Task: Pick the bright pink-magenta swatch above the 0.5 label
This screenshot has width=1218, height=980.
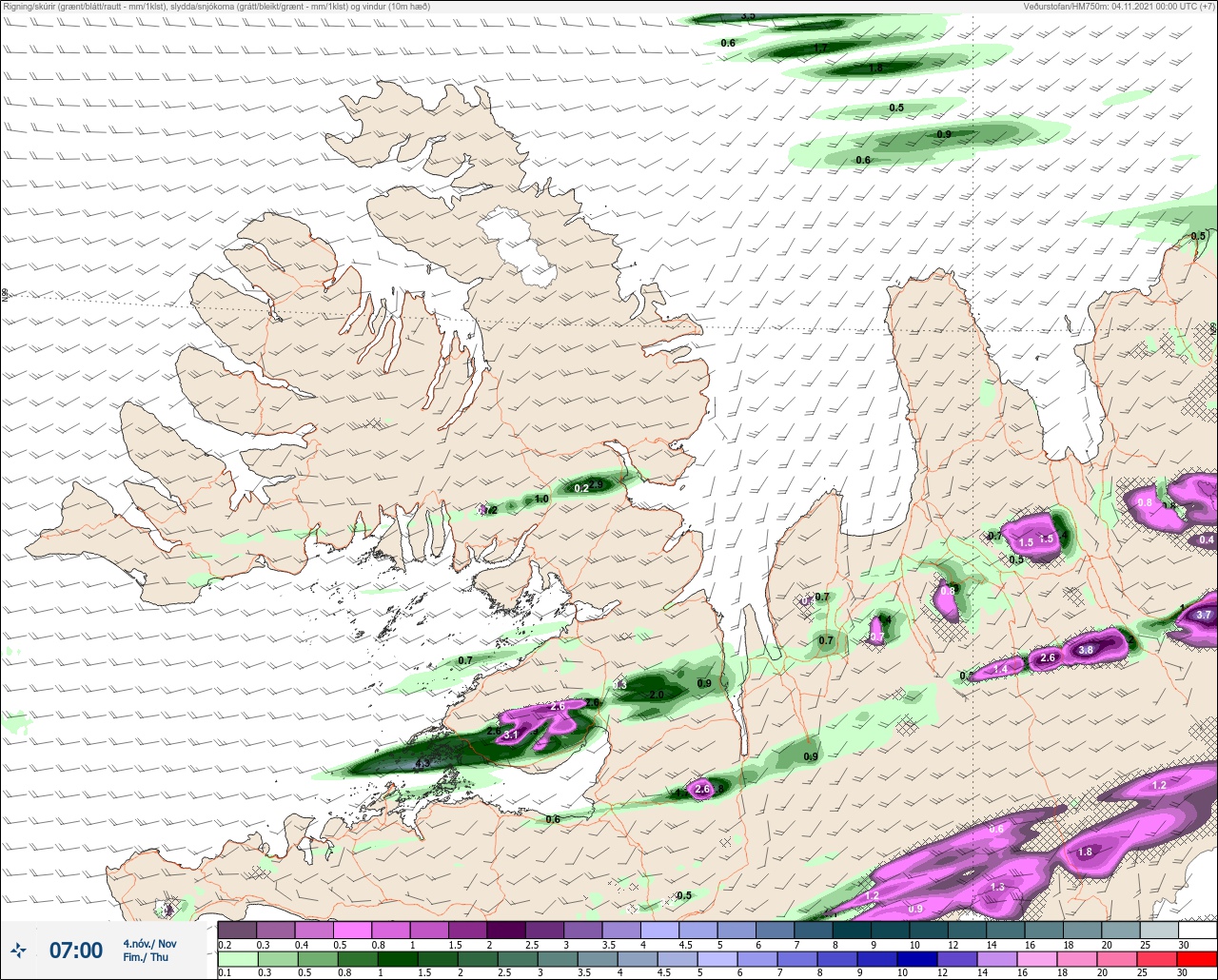Action: pos(352,929)
